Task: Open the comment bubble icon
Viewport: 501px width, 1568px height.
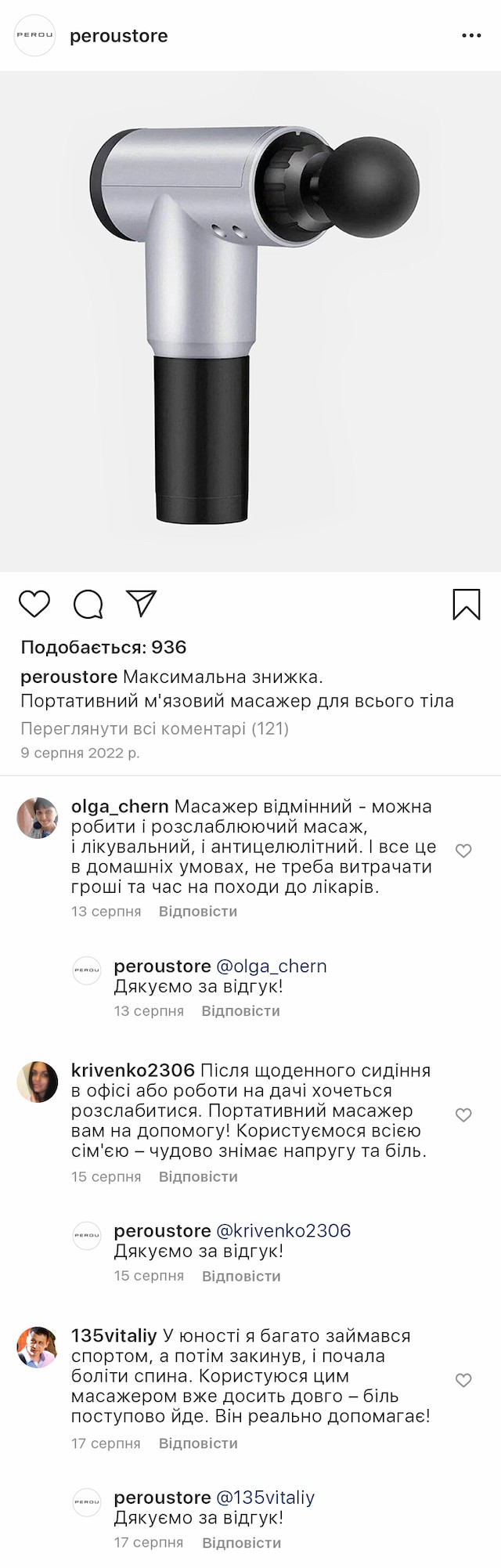Action: pyautogui.click(x=88, y=604)
